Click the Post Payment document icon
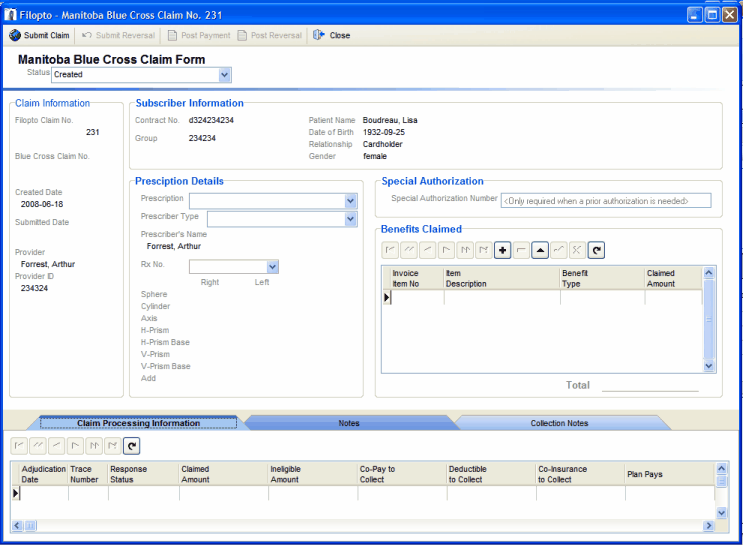The image size is (743, 545). [172, 36]
